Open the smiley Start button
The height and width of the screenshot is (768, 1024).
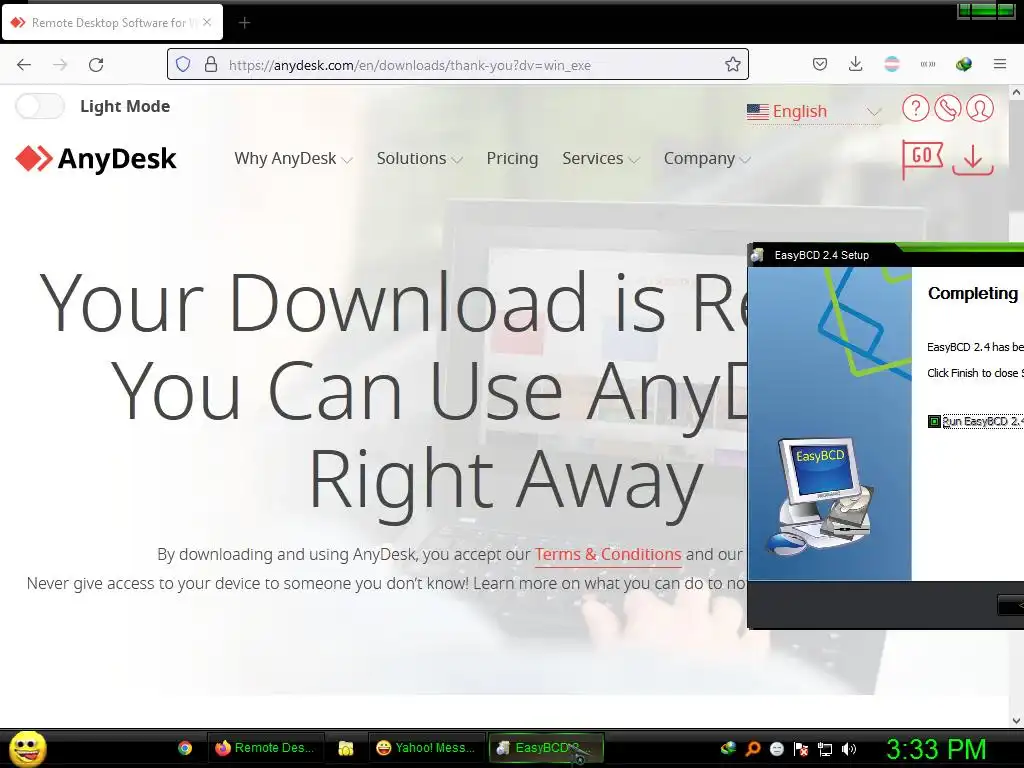pos(27,748)
